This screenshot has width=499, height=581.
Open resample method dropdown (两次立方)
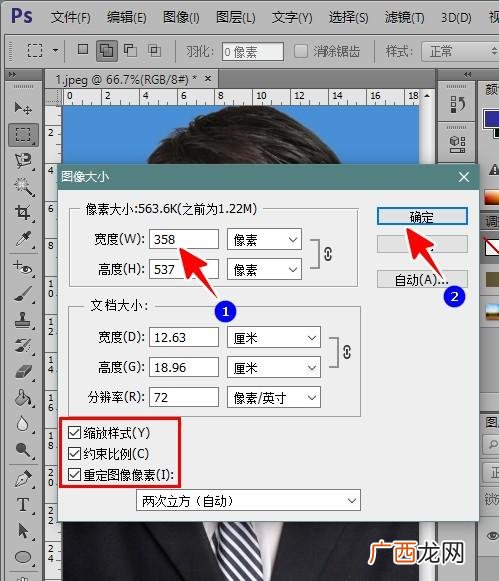[x=248, y=501]
